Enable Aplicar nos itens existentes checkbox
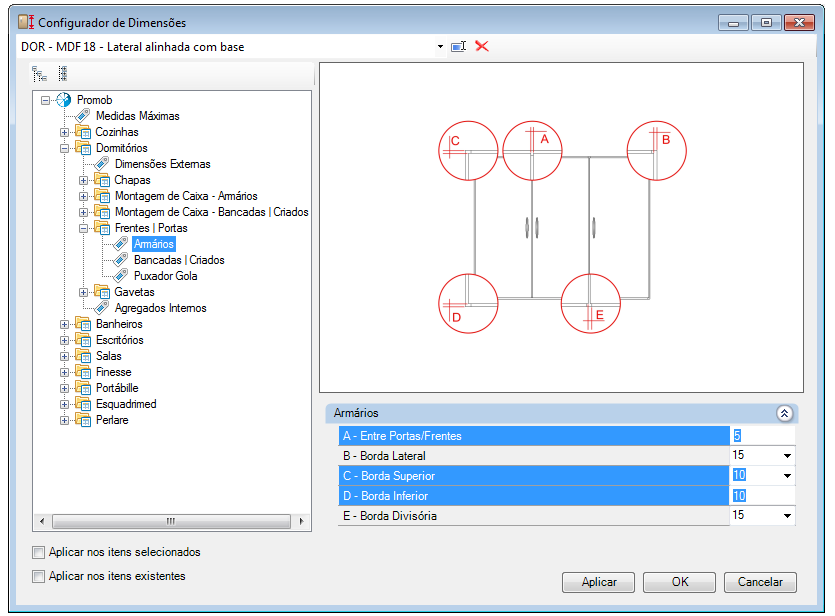The image size is (835, 616). tap(38, 576)
